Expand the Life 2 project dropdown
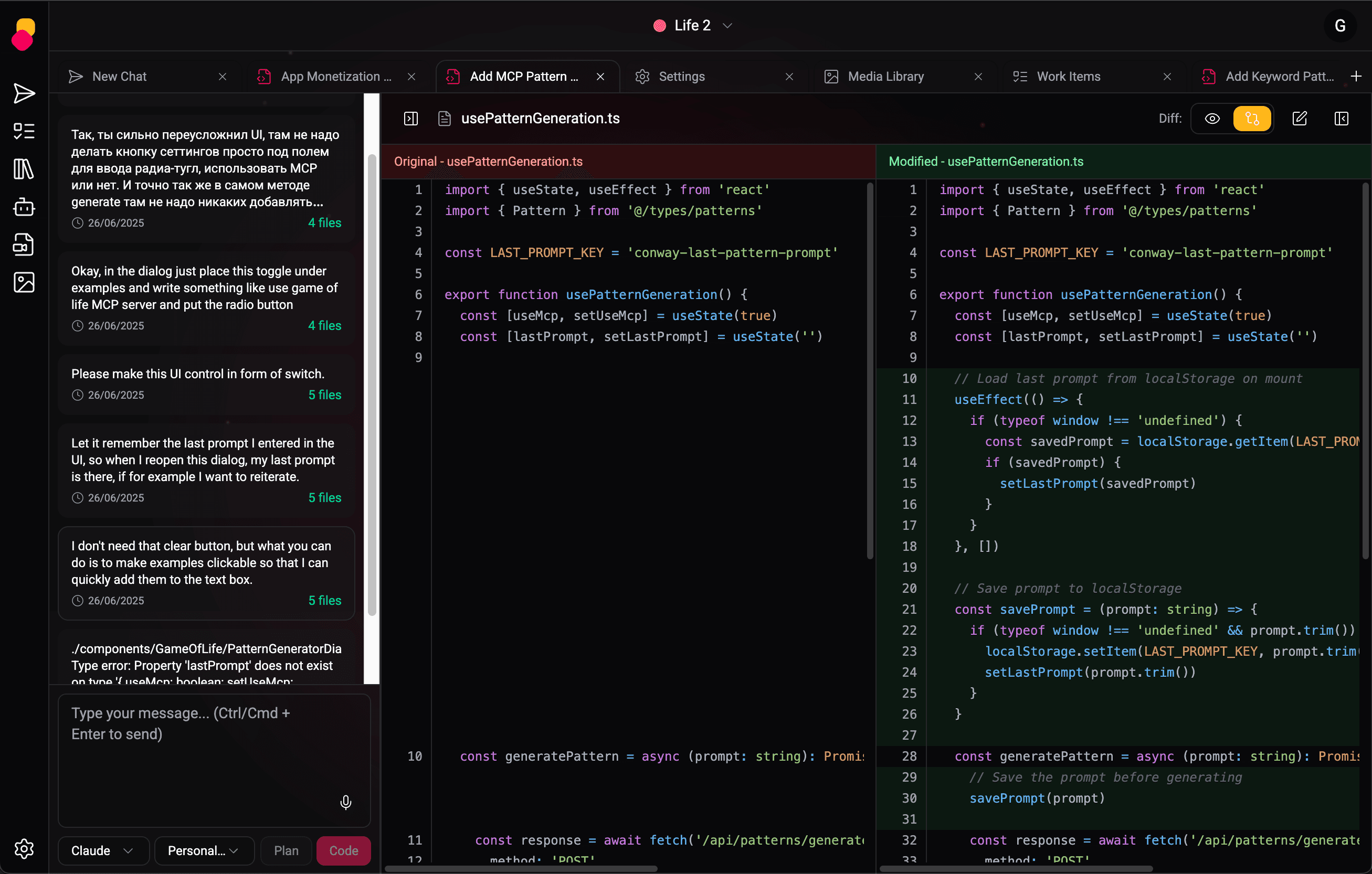 click(x=693, y=26)
